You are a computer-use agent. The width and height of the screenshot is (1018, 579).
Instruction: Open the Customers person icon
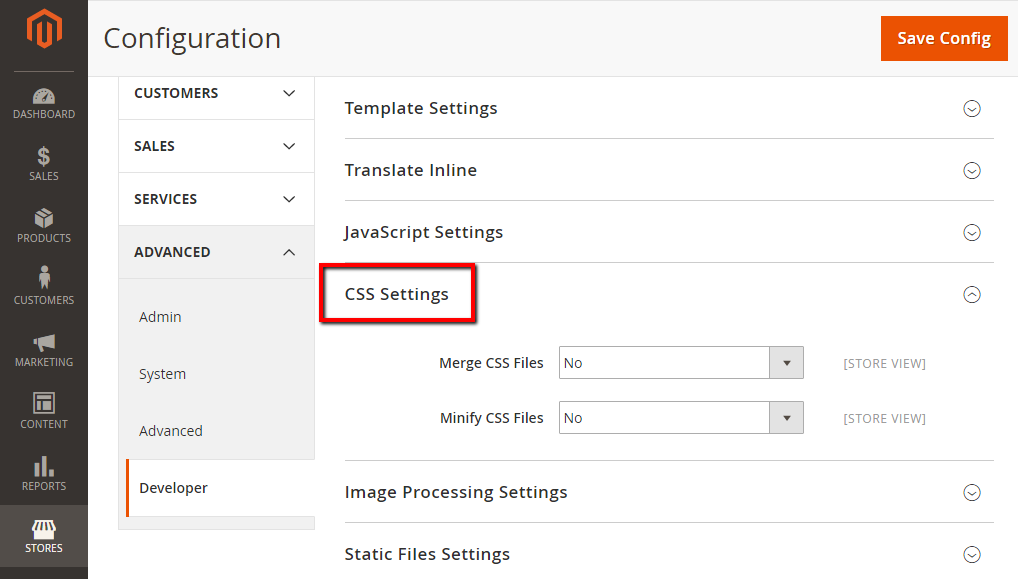tap(44, 279)
